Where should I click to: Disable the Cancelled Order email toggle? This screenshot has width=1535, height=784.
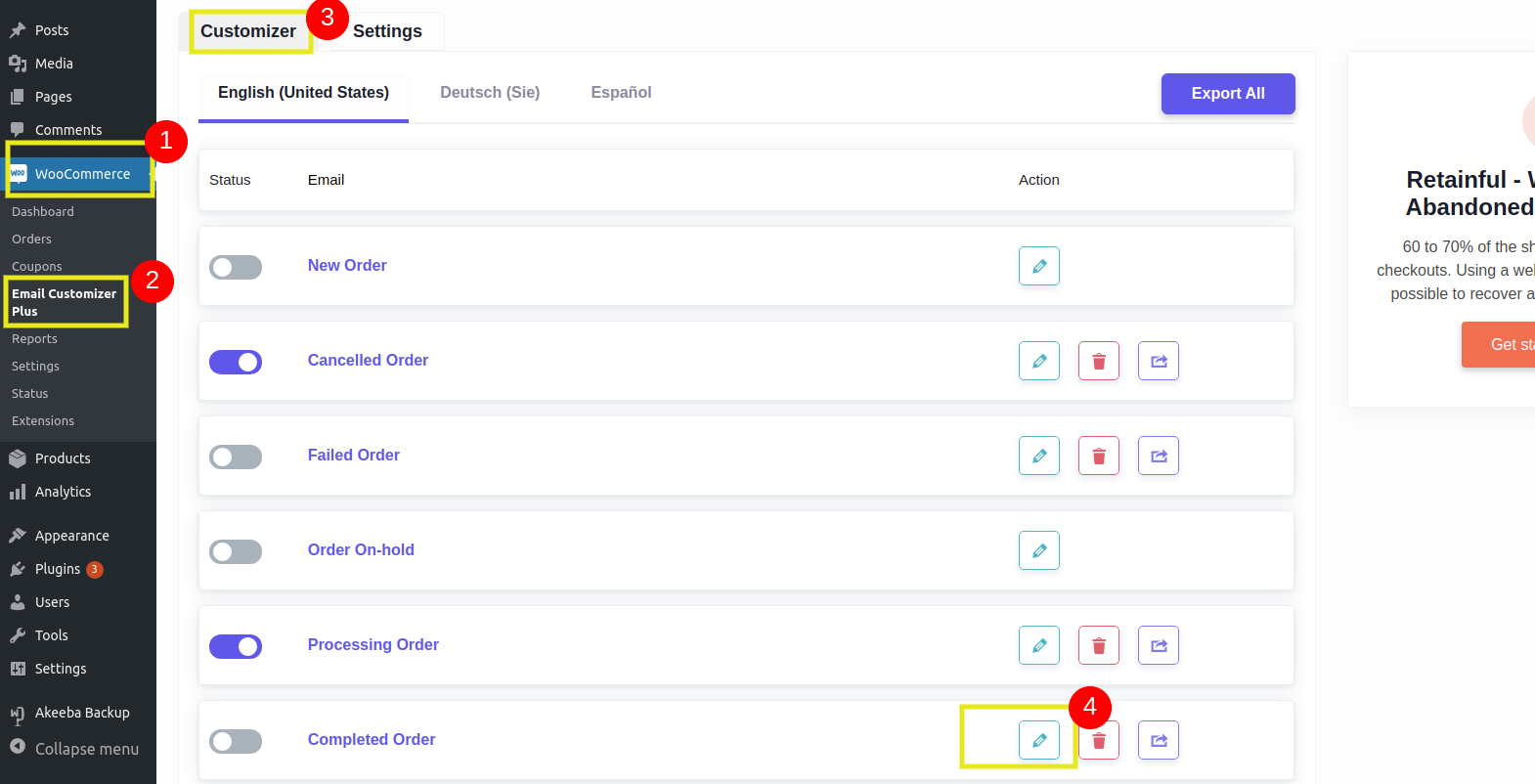pyautogui.click(x=236, y=363)
